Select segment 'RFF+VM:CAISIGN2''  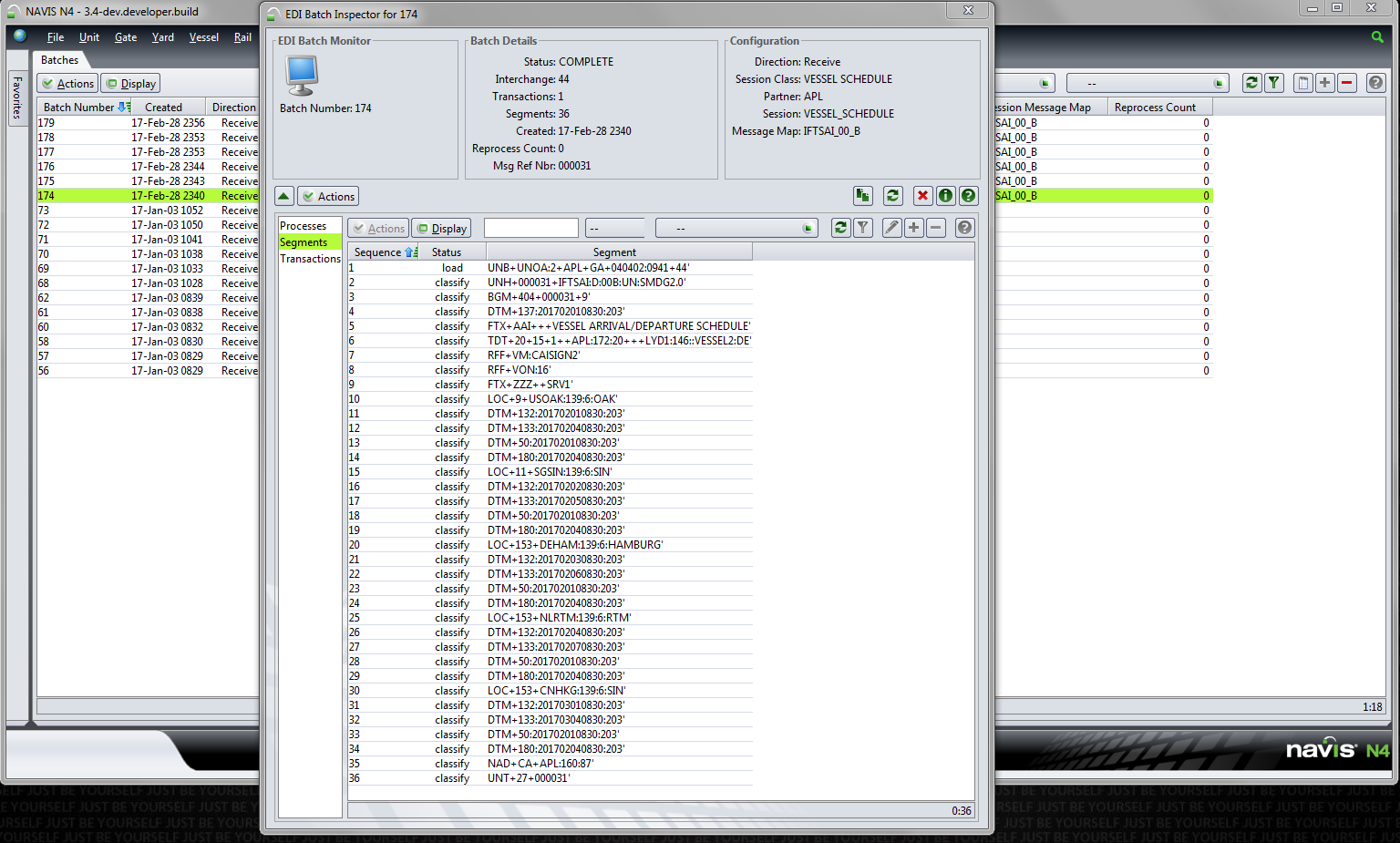tap(551, 355)
